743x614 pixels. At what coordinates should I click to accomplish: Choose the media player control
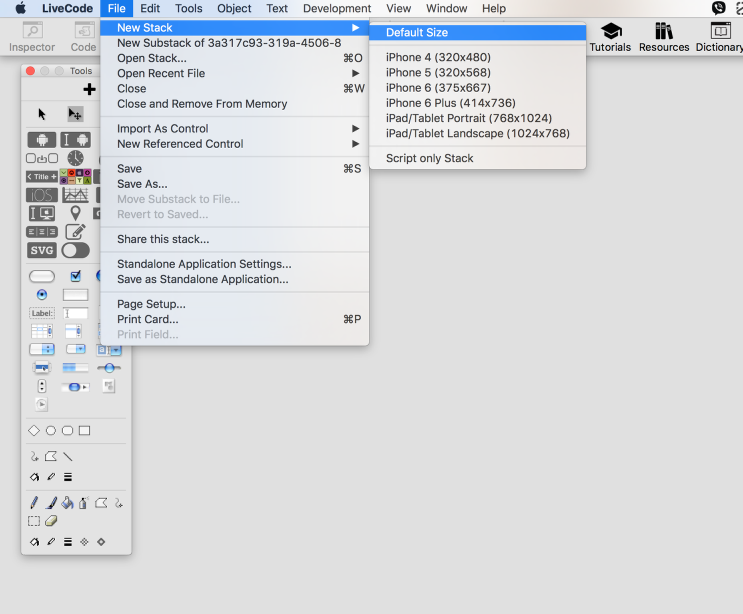(42, 404)
